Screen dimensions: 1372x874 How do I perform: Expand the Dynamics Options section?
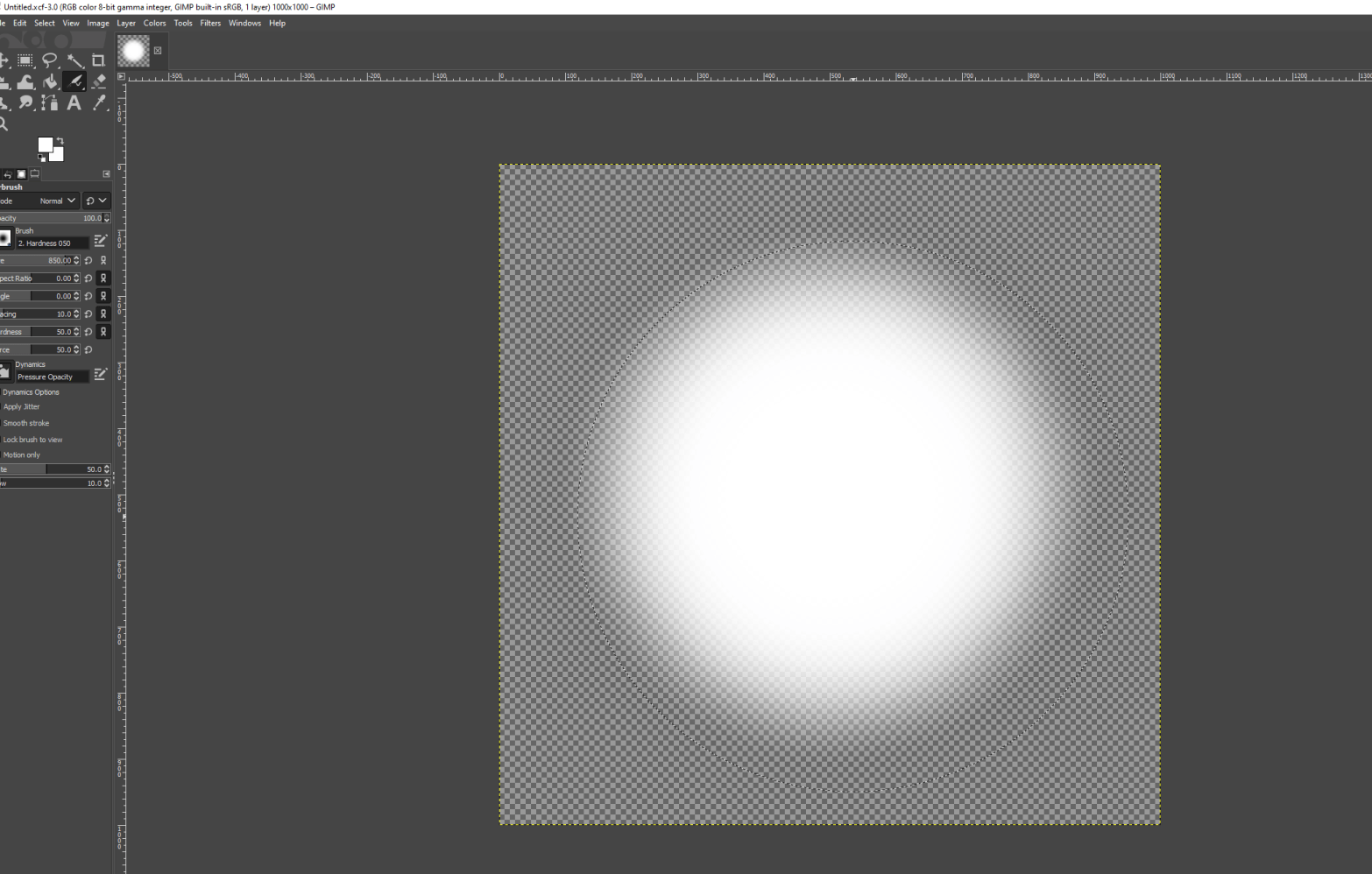coord(31,392)
